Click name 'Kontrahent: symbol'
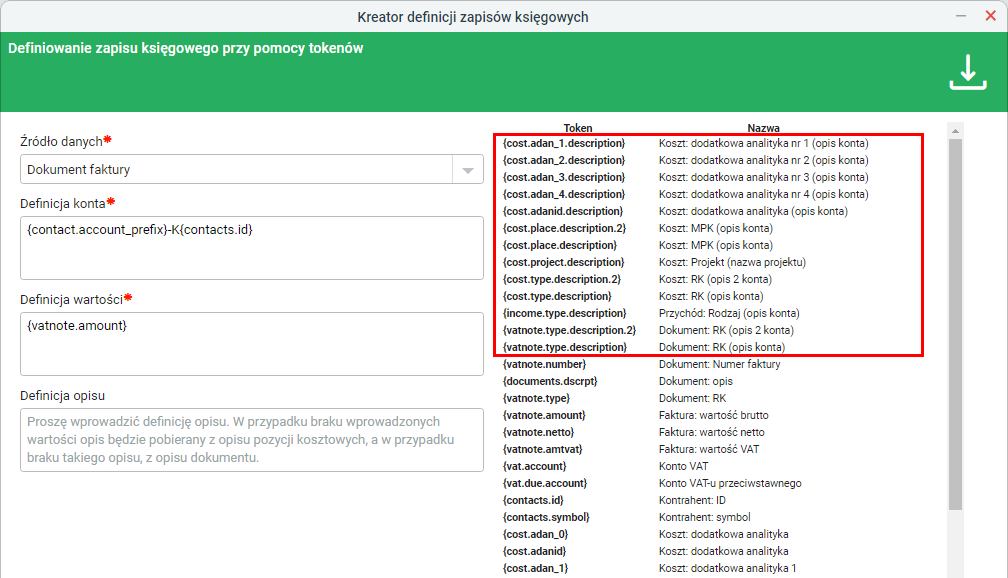 [x=705, y=518]
